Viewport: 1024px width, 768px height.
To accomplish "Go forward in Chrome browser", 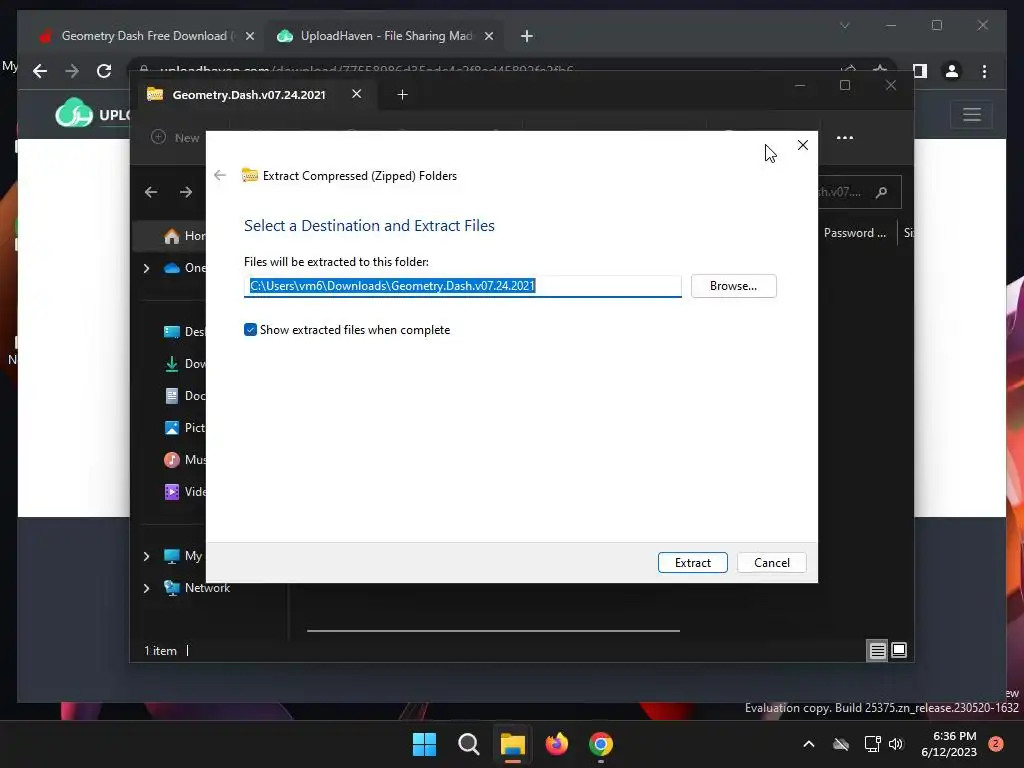I will [72, 71].
